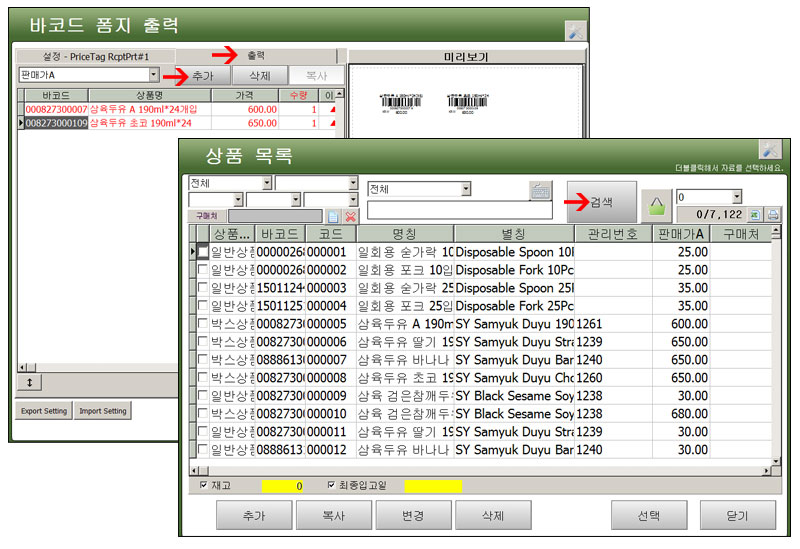Click the 선택 select button
800x549 pixels.
tap(649, 515)
